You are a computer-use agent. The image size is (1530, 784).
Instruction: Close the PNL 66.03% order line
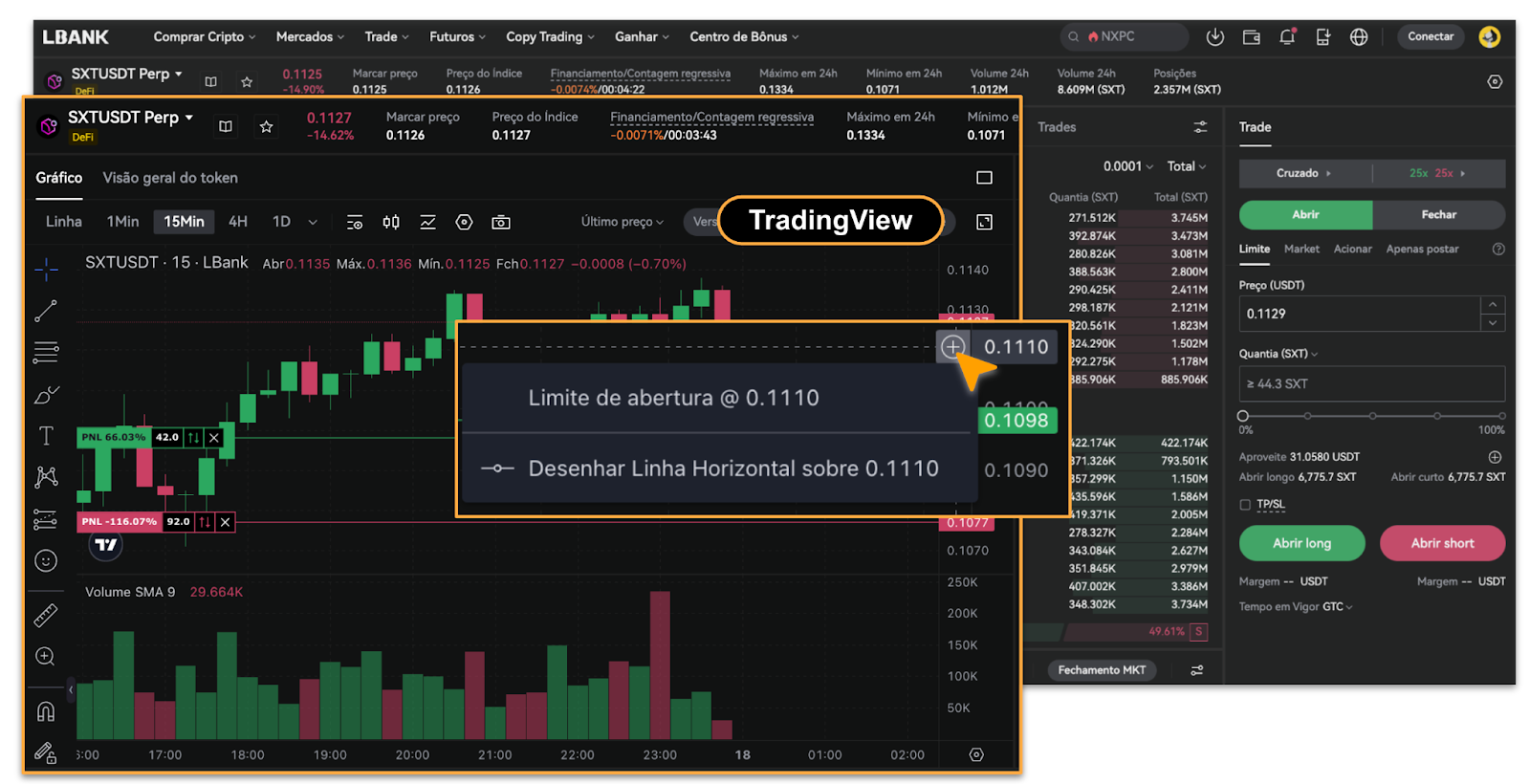coord(214,437)
